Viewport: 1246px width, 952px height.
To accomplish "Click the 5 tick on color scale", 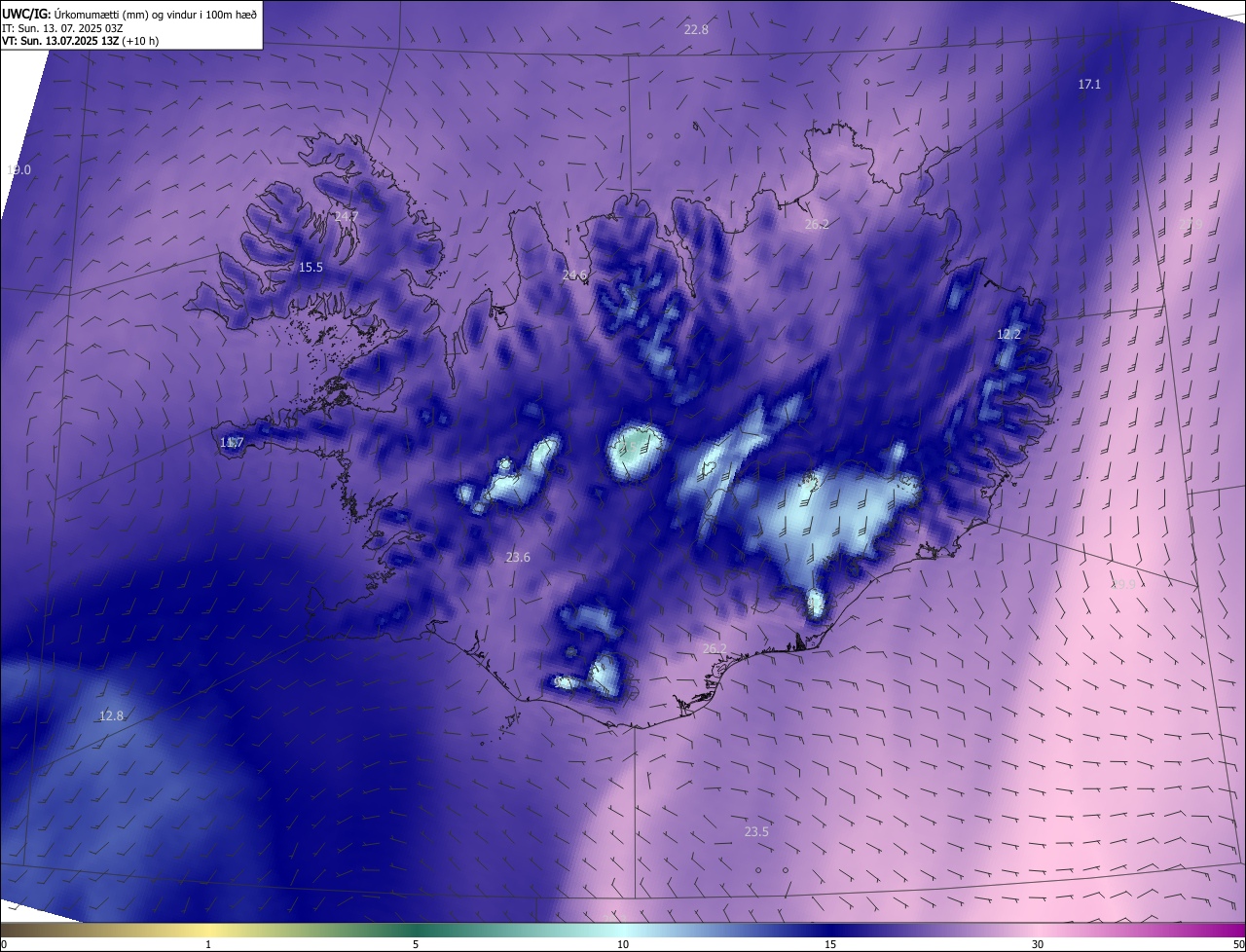I will 416,944.
